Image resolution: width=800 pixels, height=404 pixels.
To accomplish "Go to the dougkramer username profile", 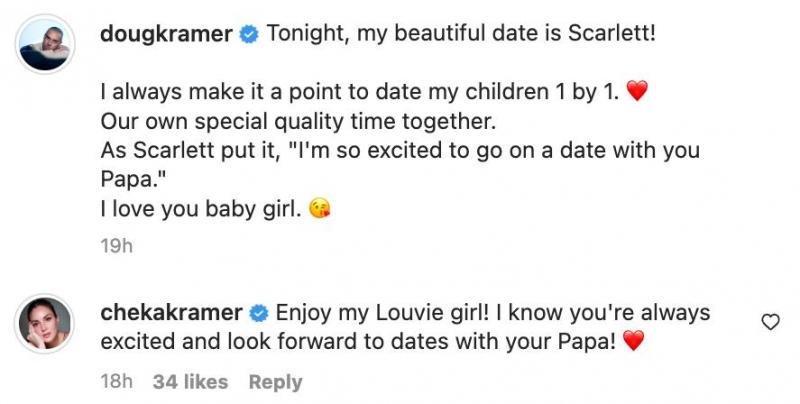I will 167,35.
